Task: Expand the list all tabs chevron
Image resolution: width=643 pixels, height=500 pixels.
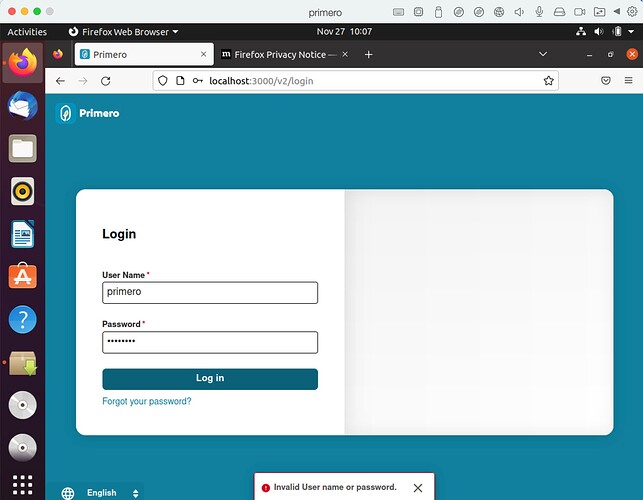Action: 543,54
